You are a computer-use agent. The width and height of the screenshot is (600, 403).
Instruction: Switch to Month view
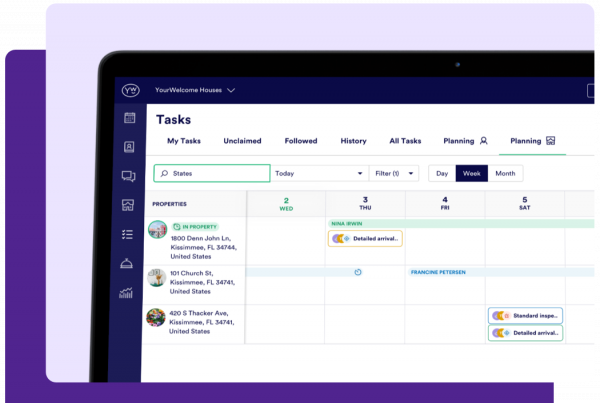point(505,173)
